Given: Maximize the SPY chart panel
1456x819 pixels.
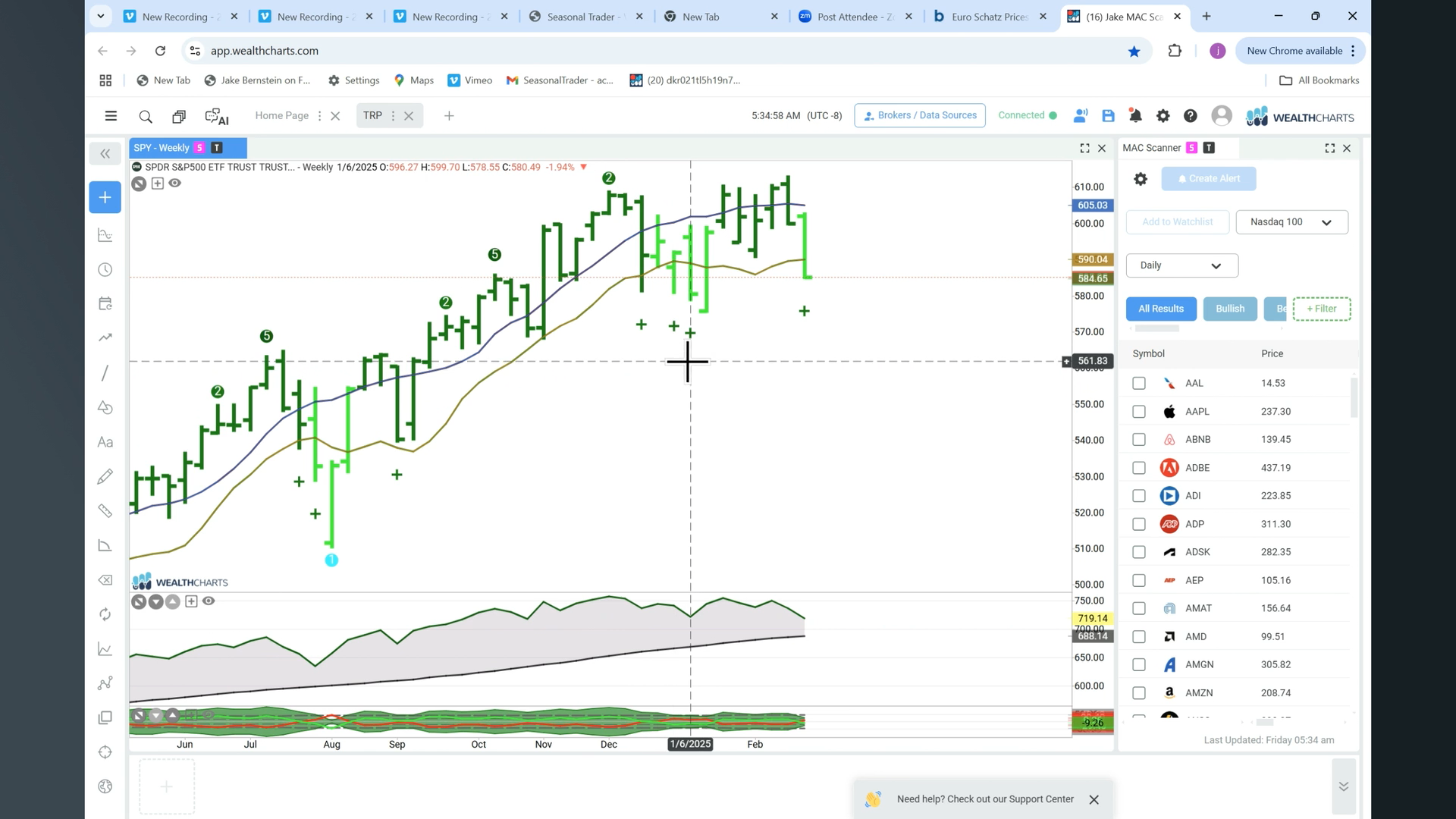Looking at the screenshot, I should (x=1084, y=149).
